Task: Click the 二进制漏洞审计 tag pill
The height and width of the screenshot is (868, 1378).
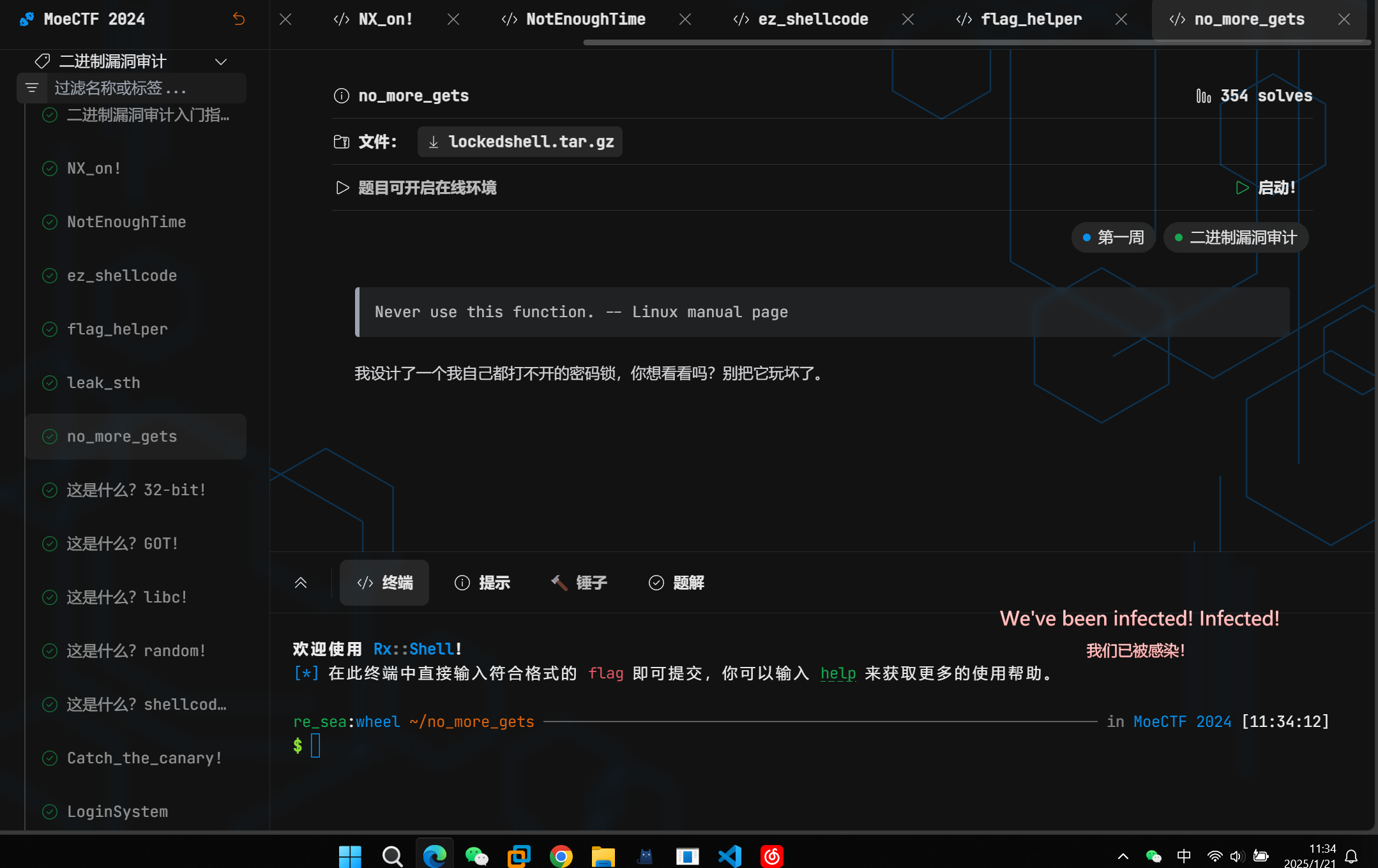Action: [x=1236, y=237]
